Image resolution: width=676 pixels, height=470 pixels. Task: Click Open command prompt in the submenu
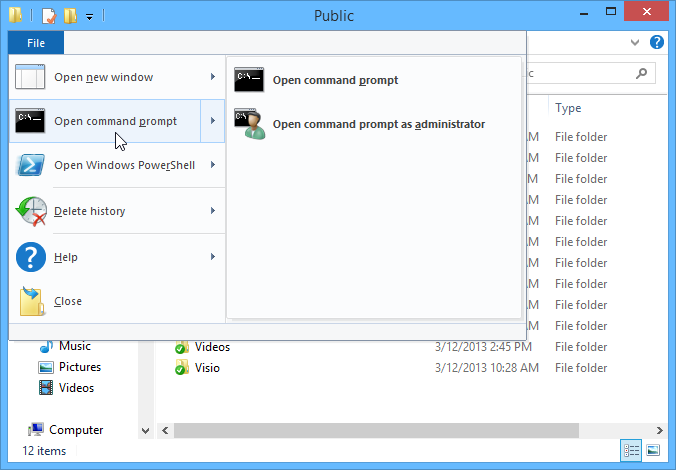click(335, 80)
